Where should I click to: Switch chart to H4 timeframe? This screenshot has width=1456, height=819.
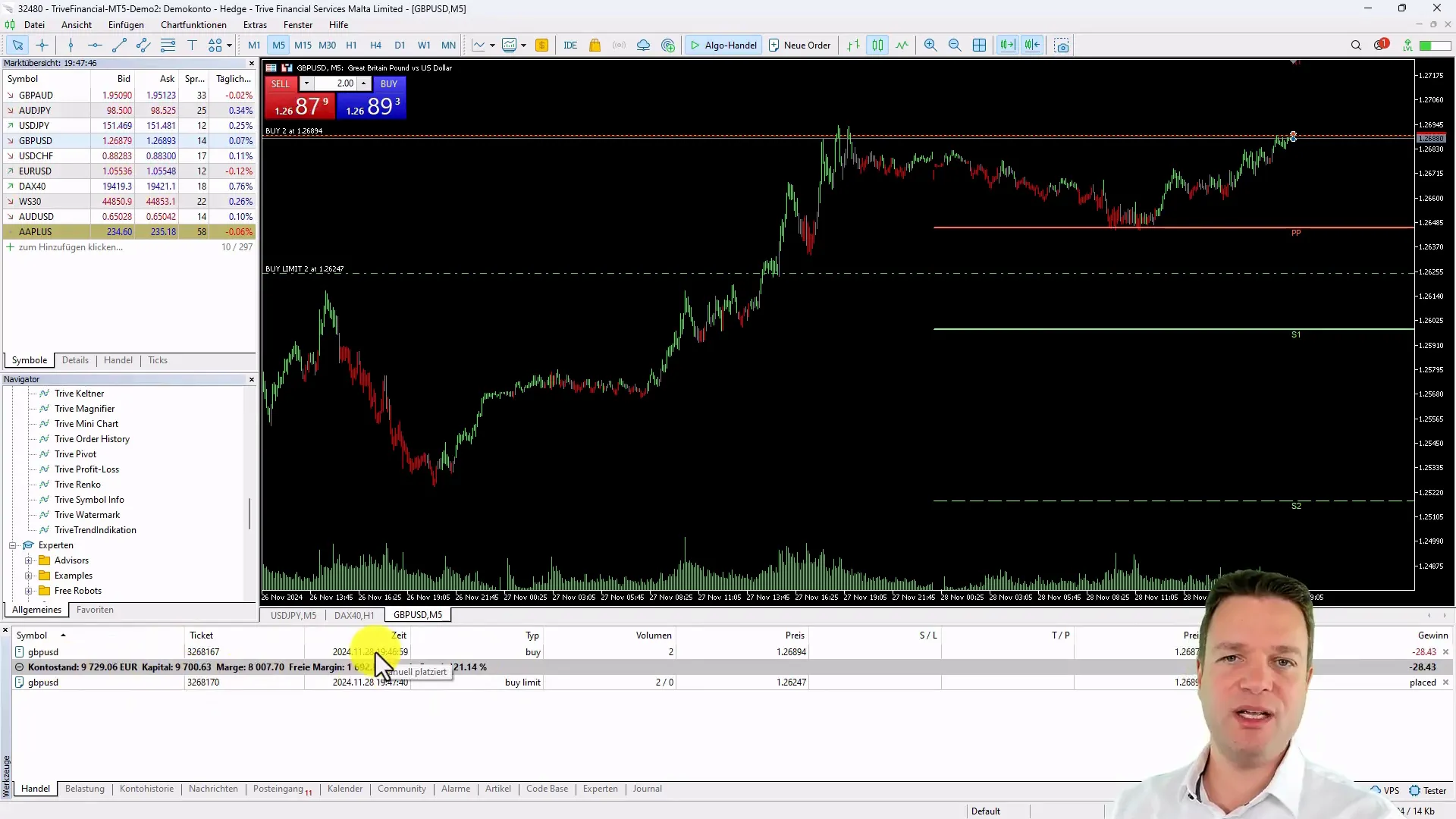pyautogui.click(x=375, y=45)
